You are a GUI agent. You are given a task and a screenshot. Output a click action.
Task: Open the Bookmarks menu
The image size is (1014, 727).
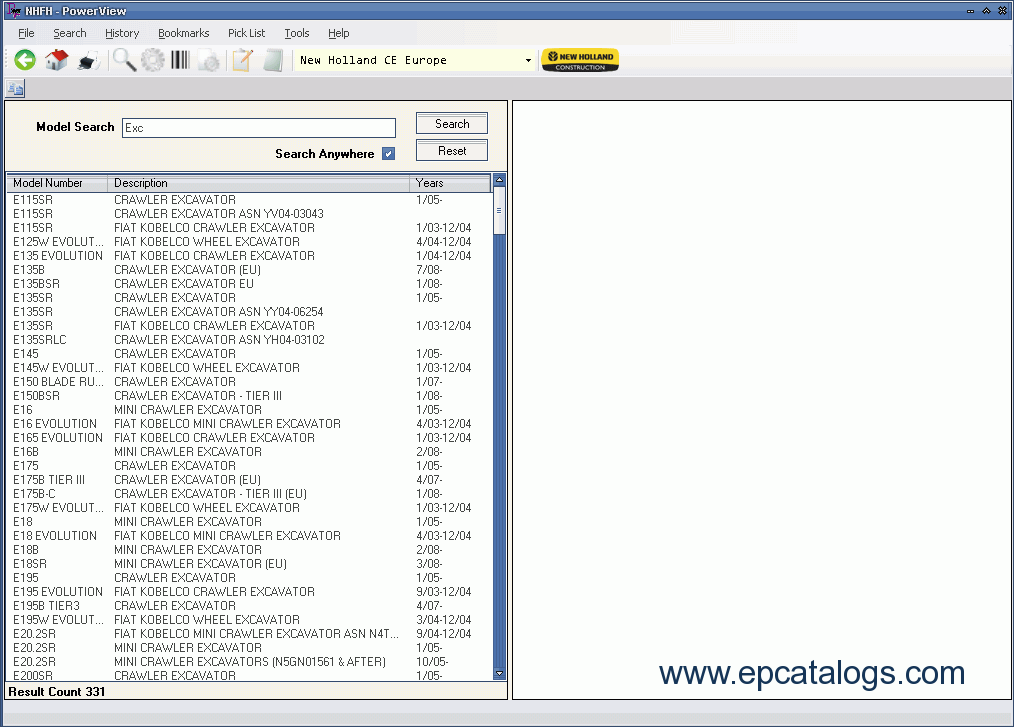pyautogui.click(x=184, y=33)
